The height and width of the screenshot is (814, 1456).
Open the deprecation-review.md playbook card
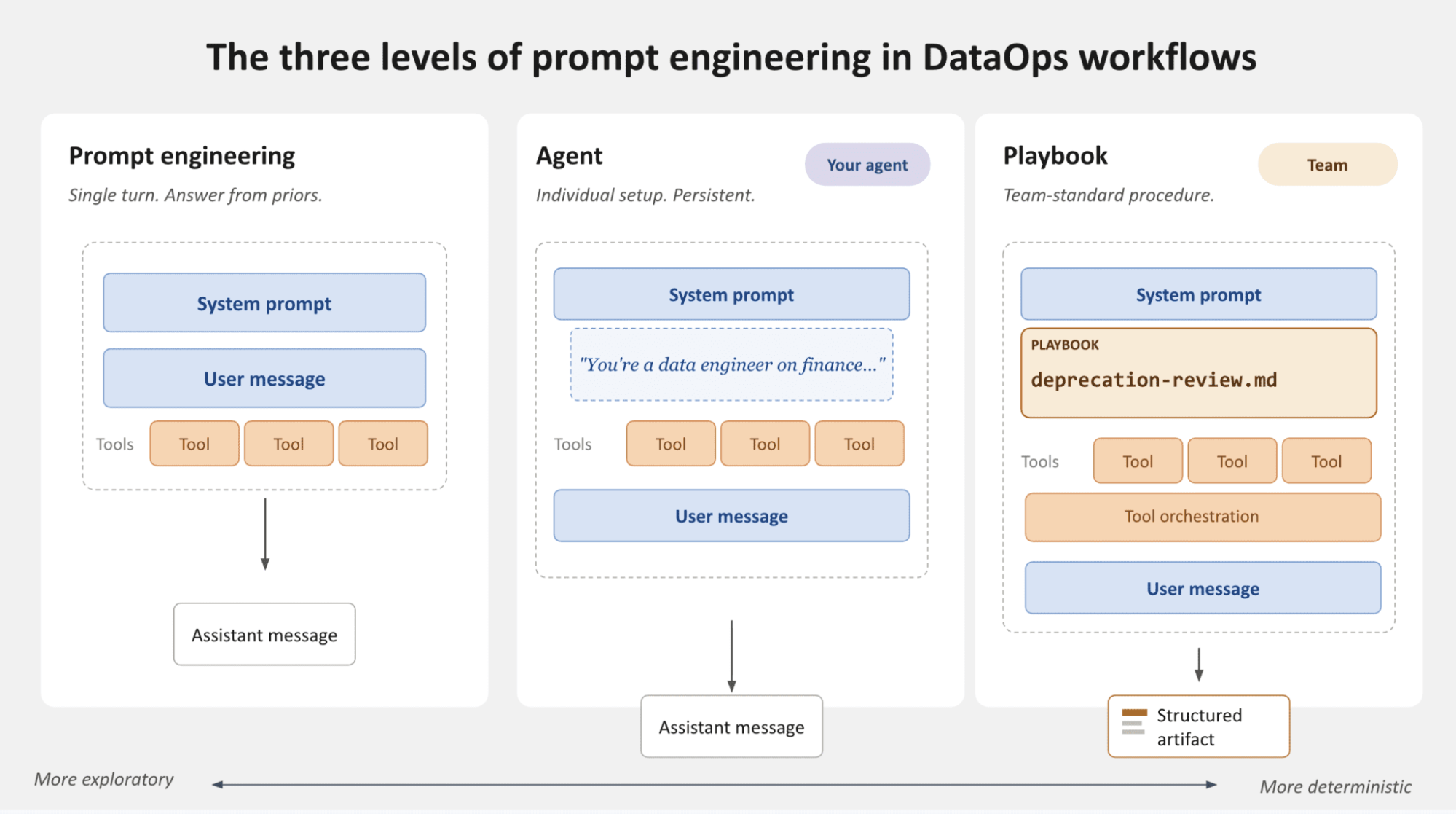tap(1198, 373)
